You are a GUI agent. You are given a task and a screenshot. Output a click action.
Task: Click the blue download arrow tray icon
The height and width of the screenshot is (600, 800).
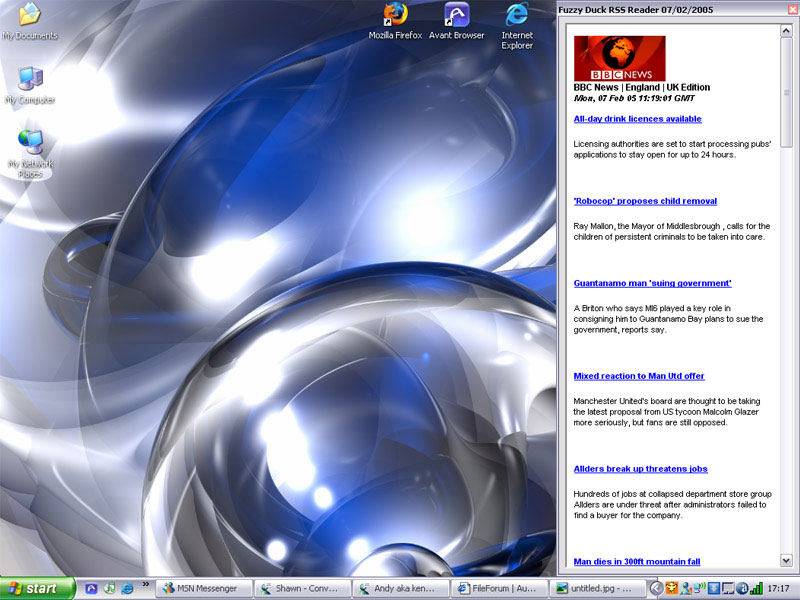click(713, 589)
